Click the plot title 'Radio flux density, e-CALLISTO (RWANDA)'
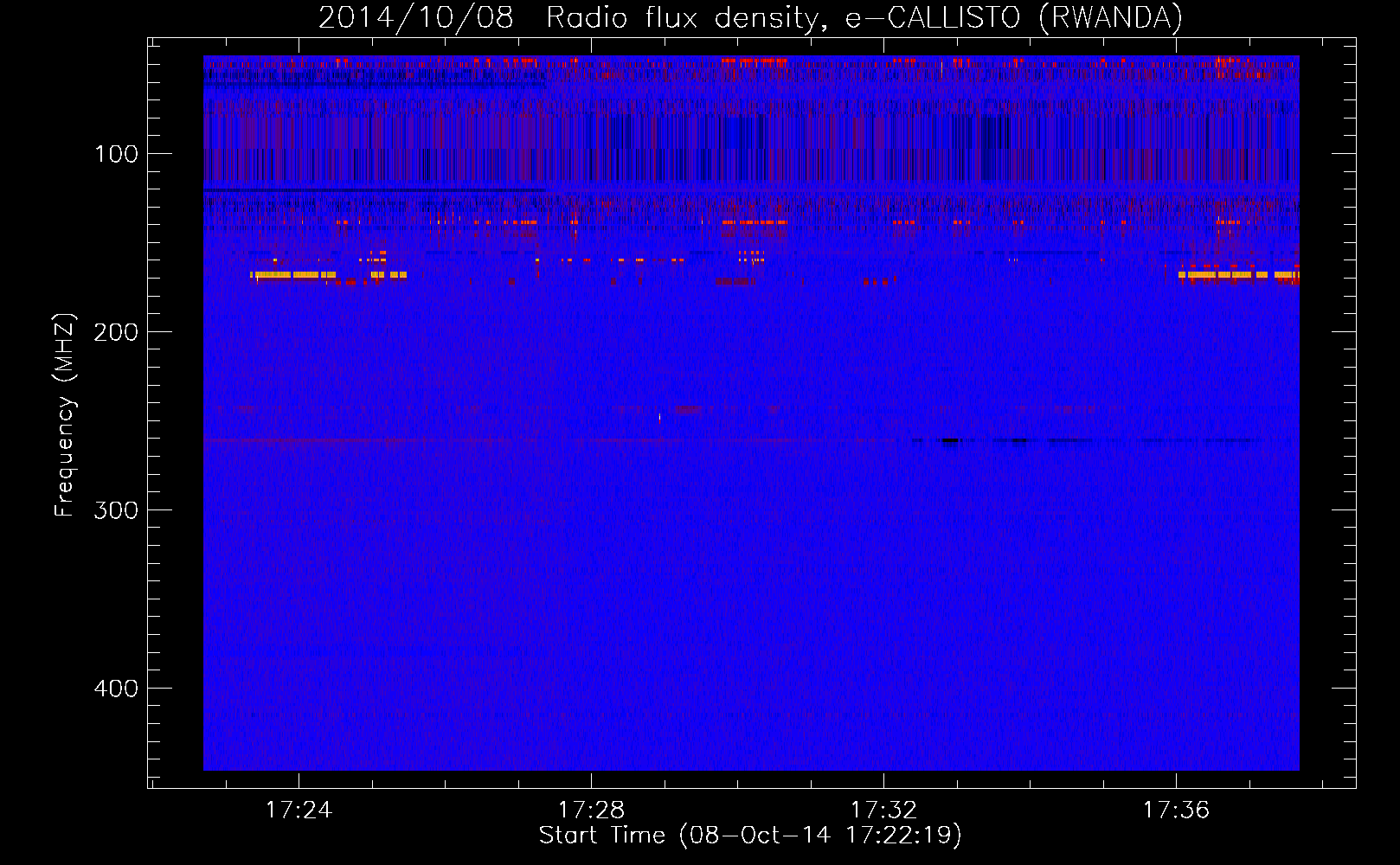1400x865 pixels. [864, 17]
